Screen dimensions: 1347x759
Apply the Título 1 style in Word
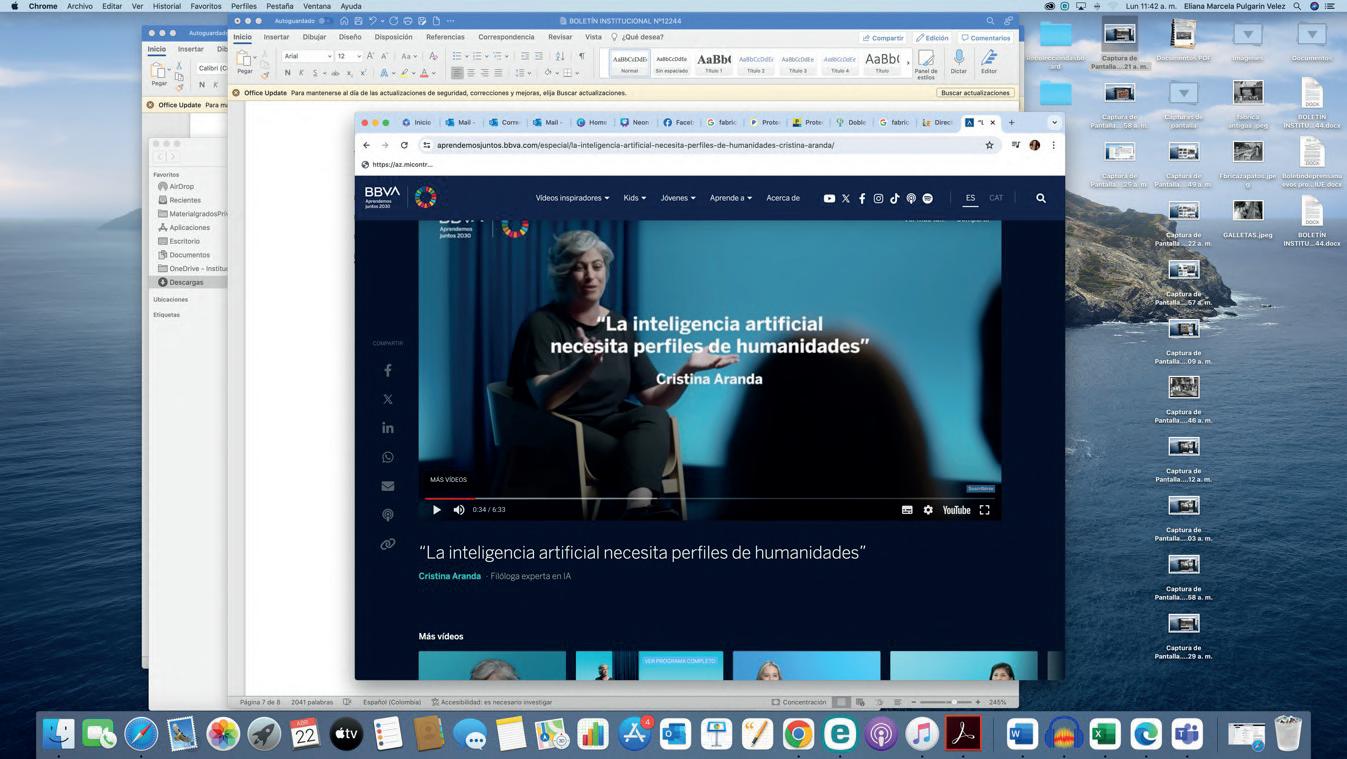(x=714, y=63)
